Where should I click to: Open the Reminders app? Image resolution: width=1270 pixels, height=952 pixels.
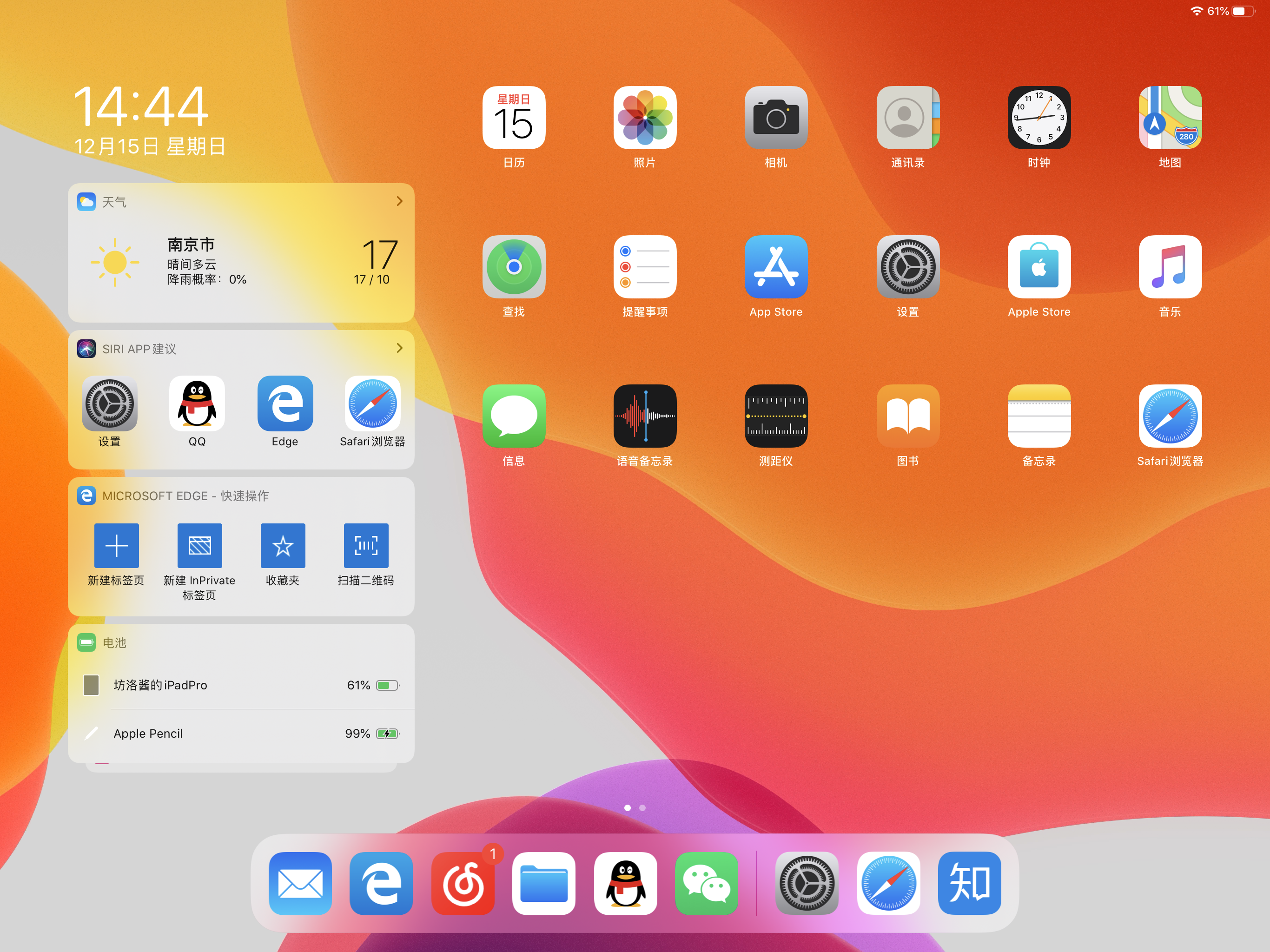[645, 267]
